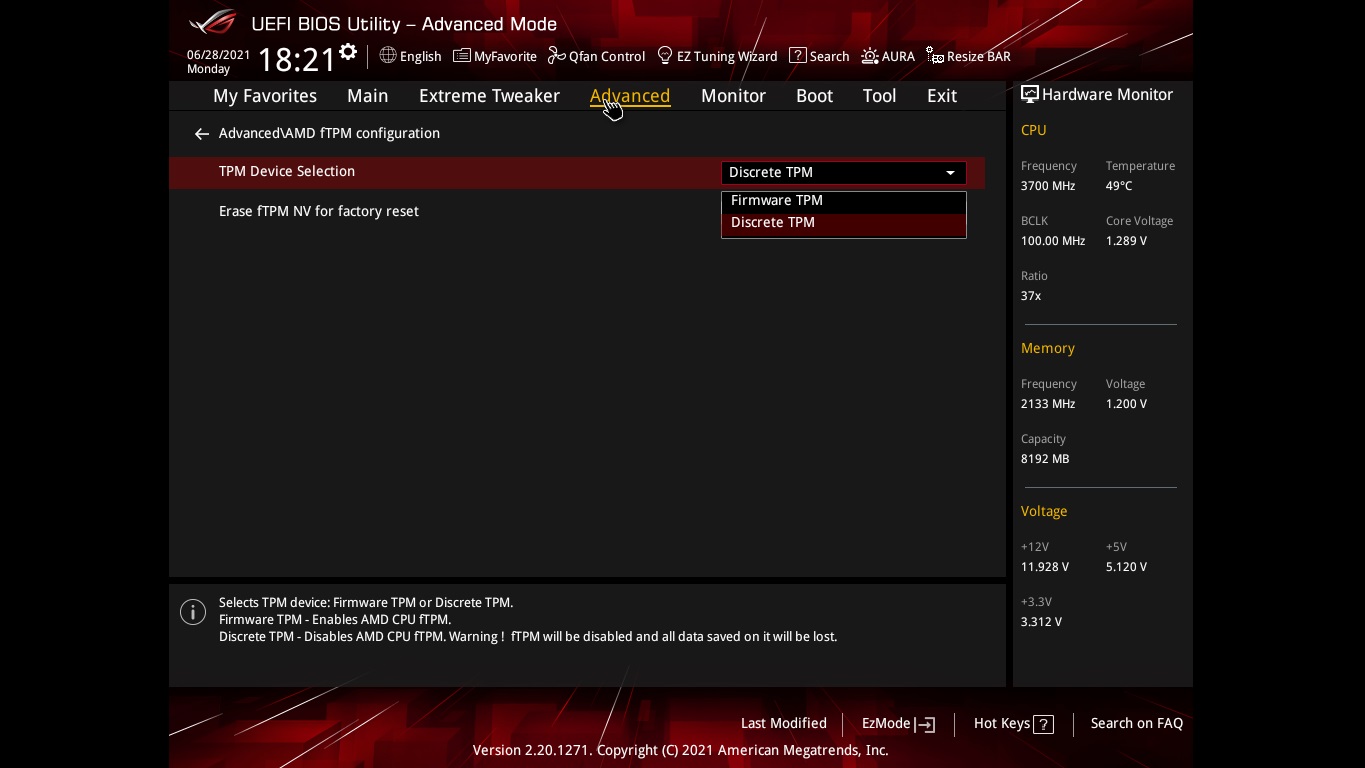Click the info icon in help panel
Image resolution: width=1365 pixels, height=768 pixels.
point(193,612)
